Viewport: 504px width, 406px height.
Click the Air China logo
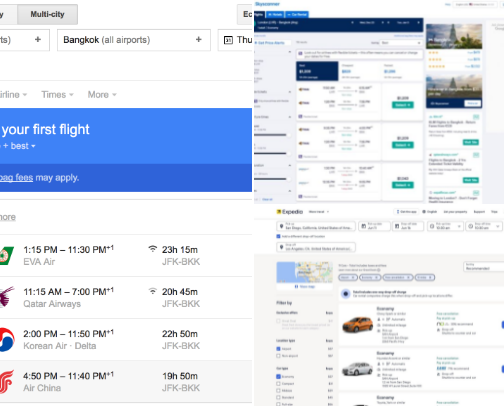(x=7, y=381)
